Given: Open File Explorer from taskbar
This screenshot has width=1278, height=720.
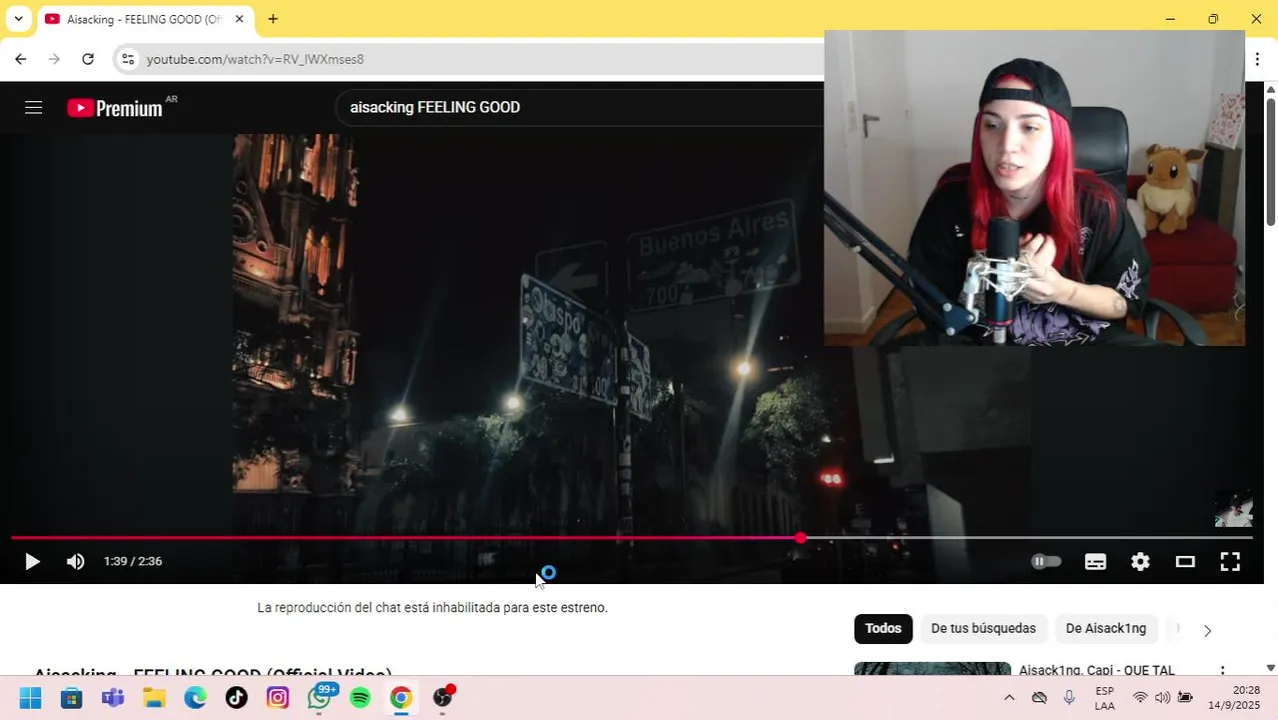Looking at the screenshot, I should [x=153, y=698].
